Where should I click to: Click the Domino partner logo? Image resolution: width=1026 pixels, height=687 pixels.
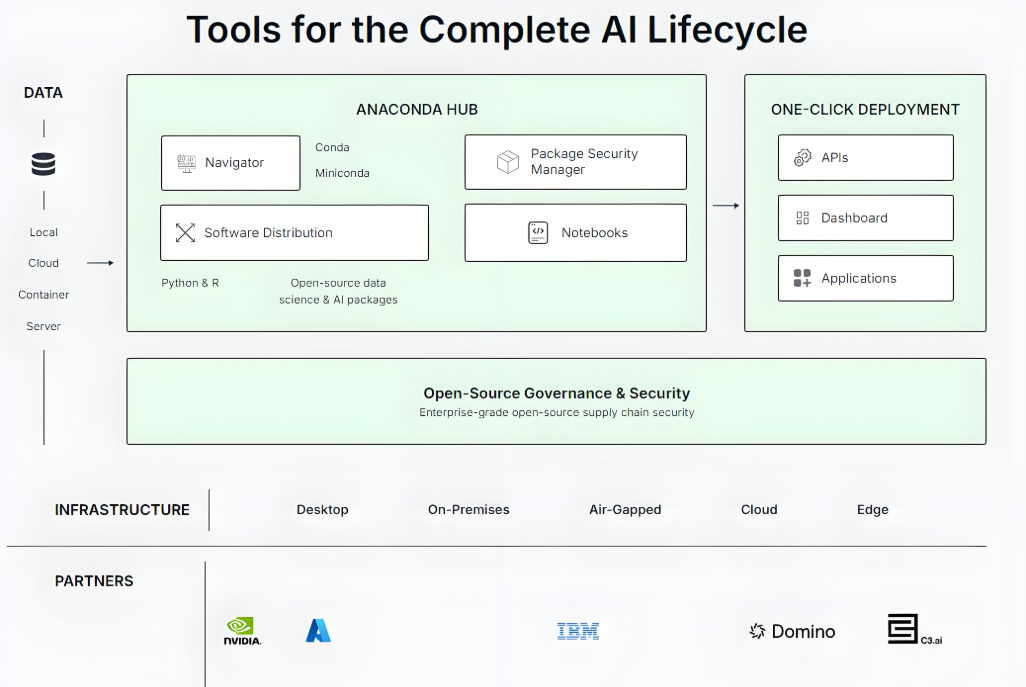(x=792, y=631)
